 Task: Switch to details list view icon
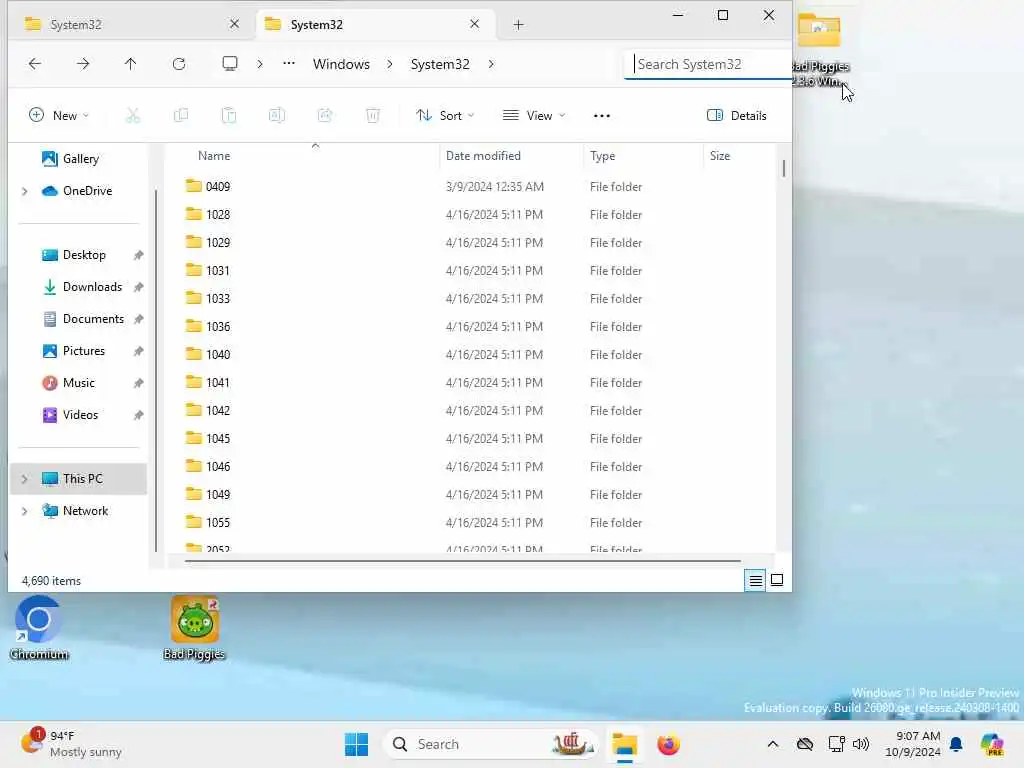pyautogui.click(x=756, y=580)
